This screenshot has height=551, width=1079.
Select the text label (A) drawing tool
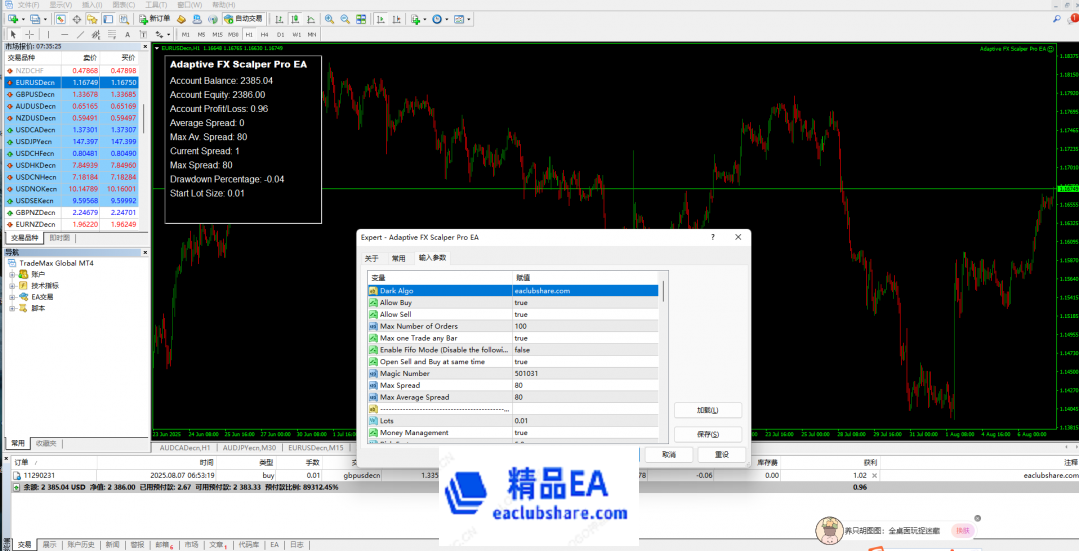[129, 34]
